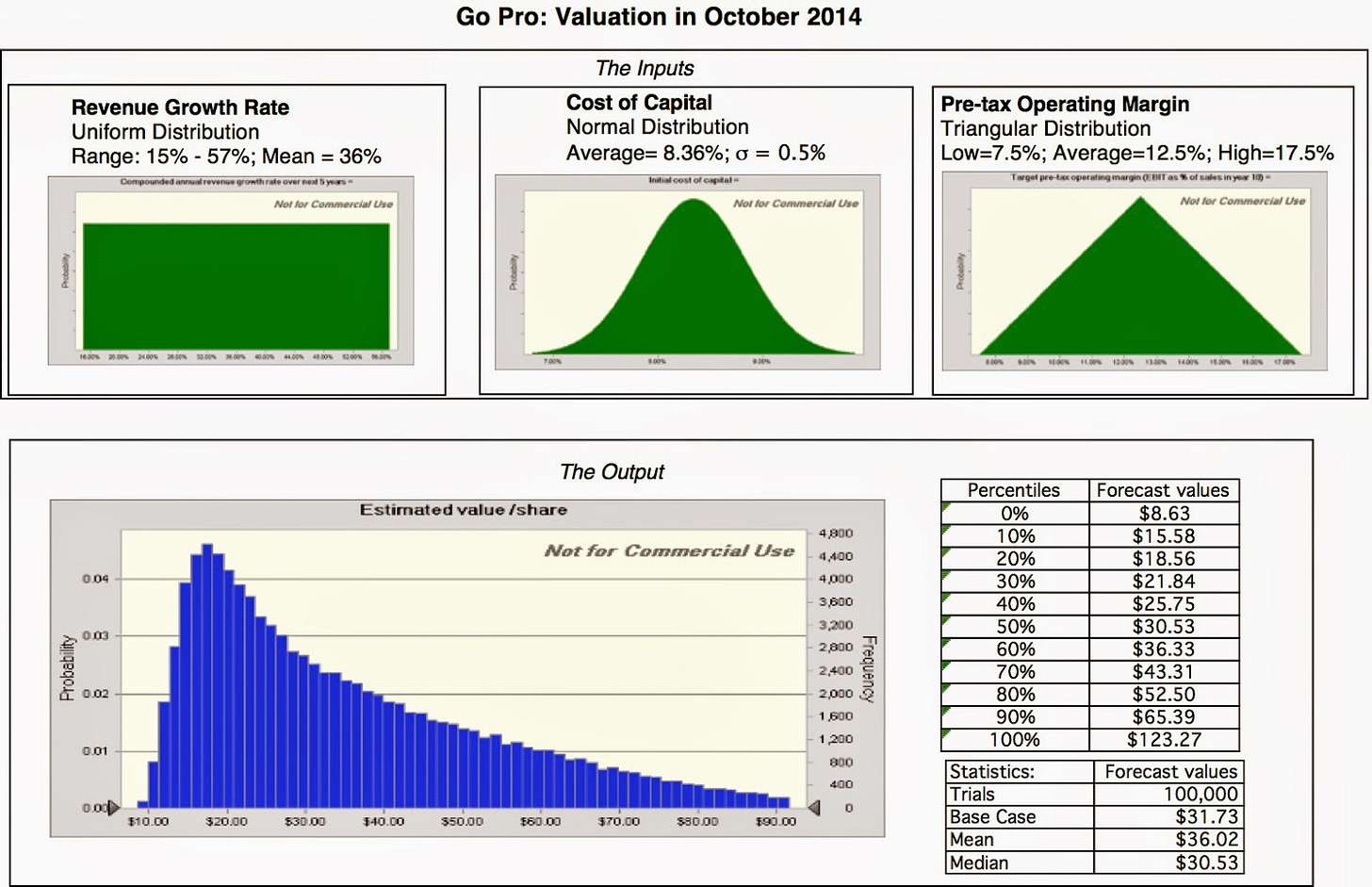Select the 'Base Case' row label
This screenshot has height=887, width=1372.
tap(1020, 816)
